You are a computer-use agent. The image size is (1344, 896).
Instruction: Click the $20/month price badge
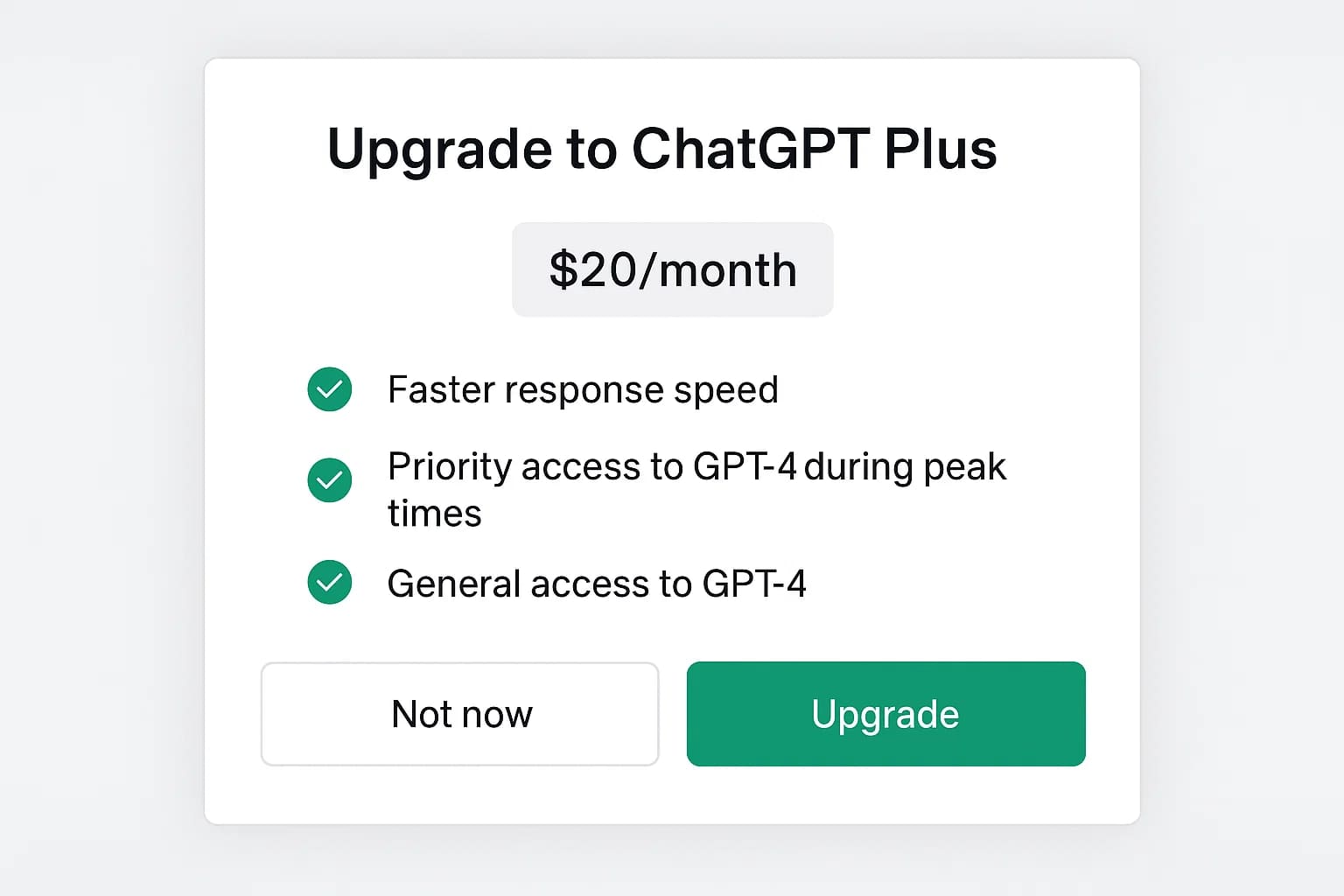pos(672,269)
